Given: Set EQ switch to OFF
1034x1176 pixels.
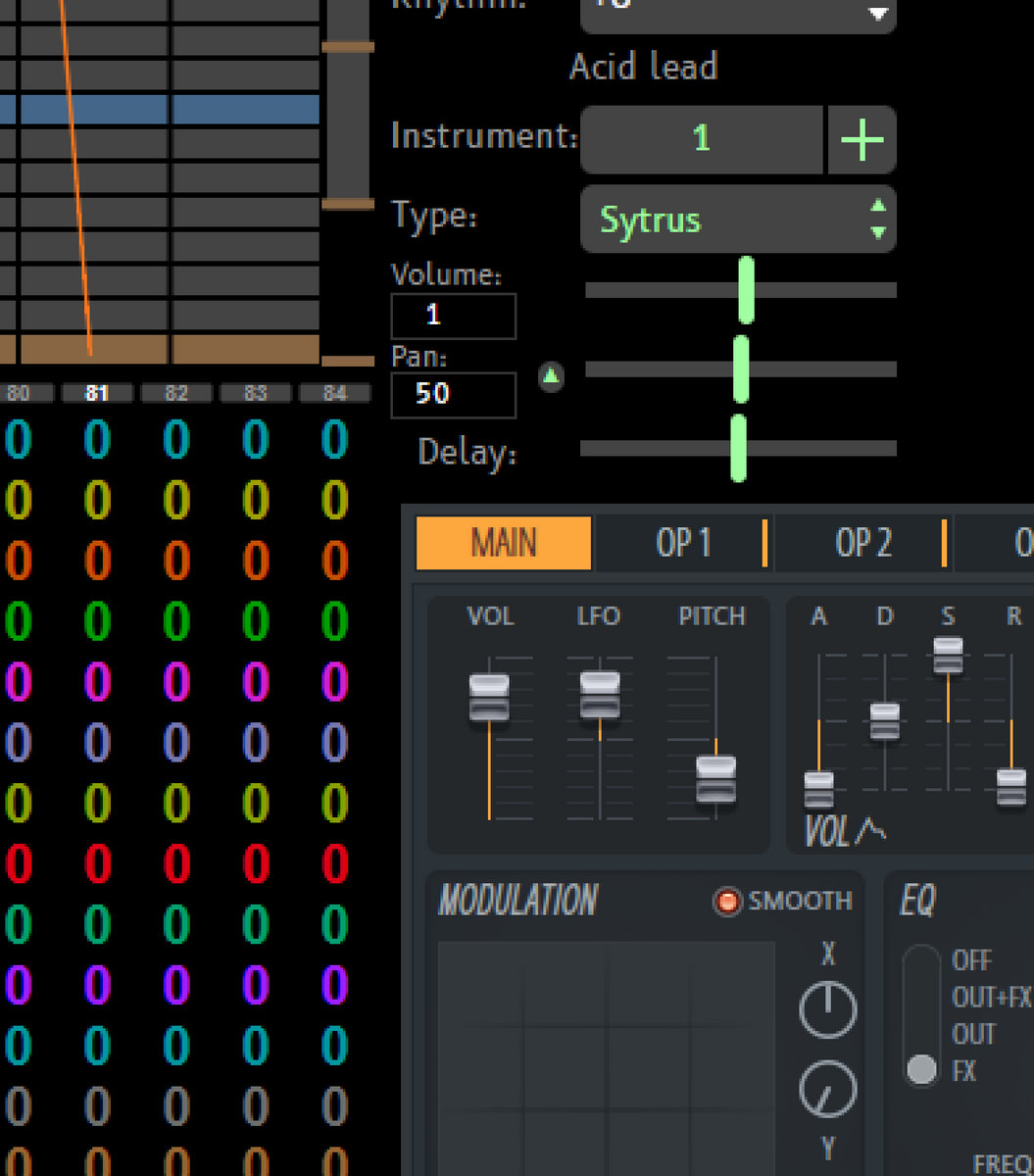Looking at the screenshot, I should pyautogui.click(x=971, y=960).
